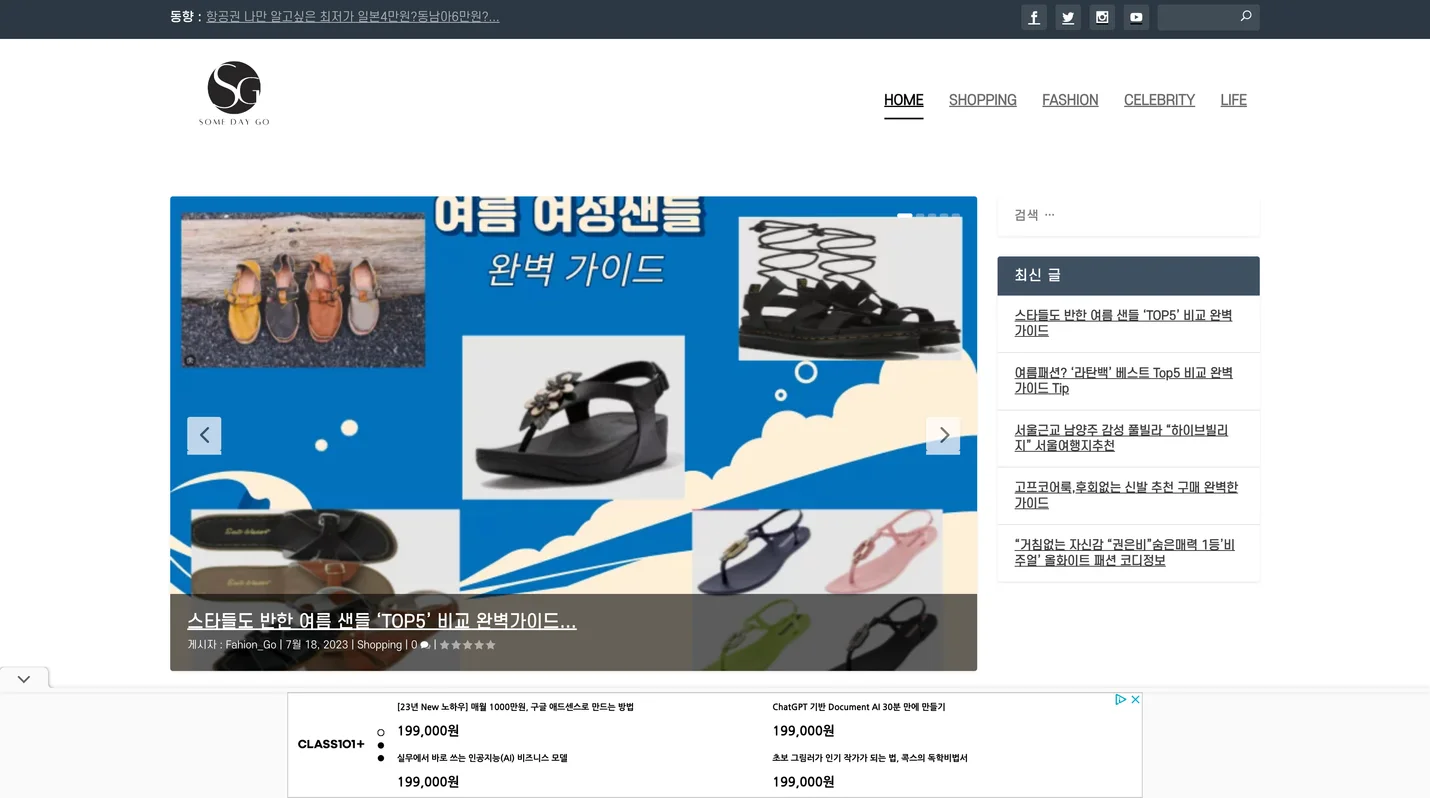Open the Twitter social icon

click(x=1068, y=17)
